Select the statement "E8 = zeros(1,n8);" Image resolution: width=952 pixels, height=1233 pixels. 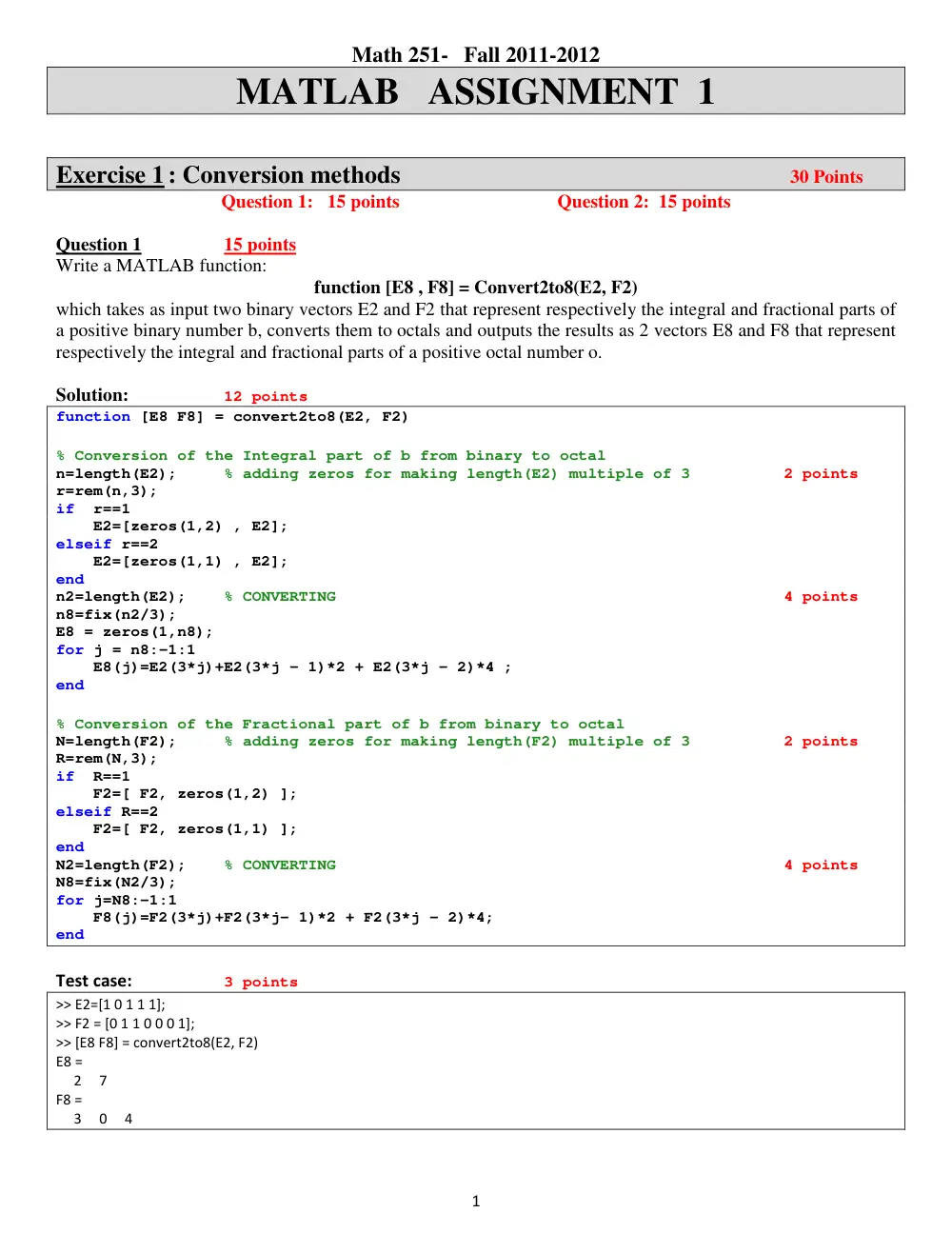coord(134,632)
